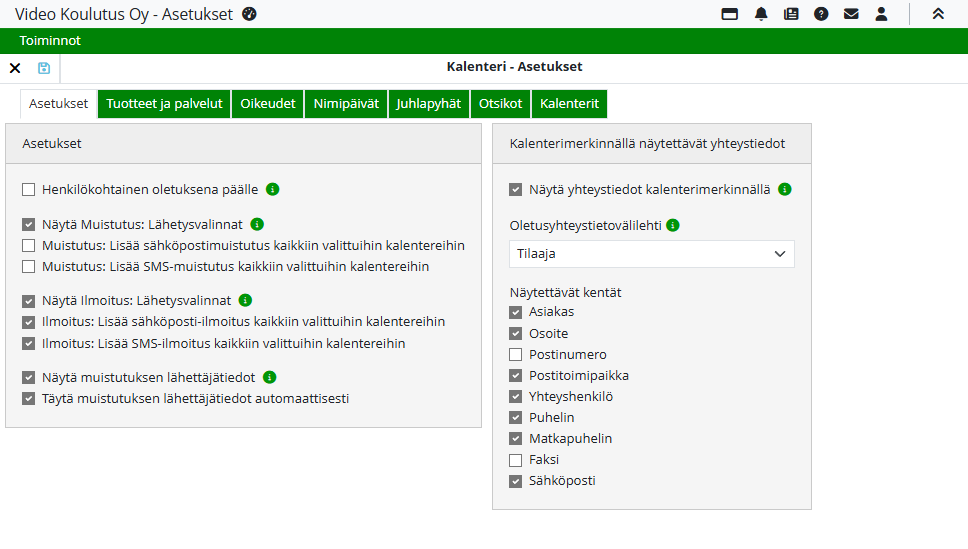Image resolution: width=968 pixels, height=549 pixels.
Task: Open the Juhlapyhät tab
Action: point(429,104)
